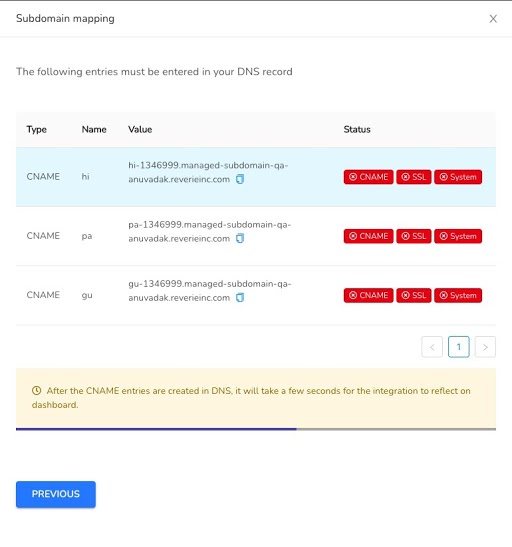This screenshot has height=547, width=512.
Task: Close the Subdomain mapping dialog
Action: pyautogui.click(x=493, y=19)
